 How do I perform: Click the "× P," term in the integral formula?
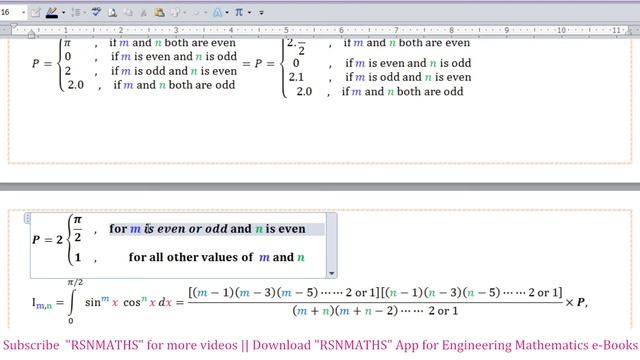(x=576, y=302)
